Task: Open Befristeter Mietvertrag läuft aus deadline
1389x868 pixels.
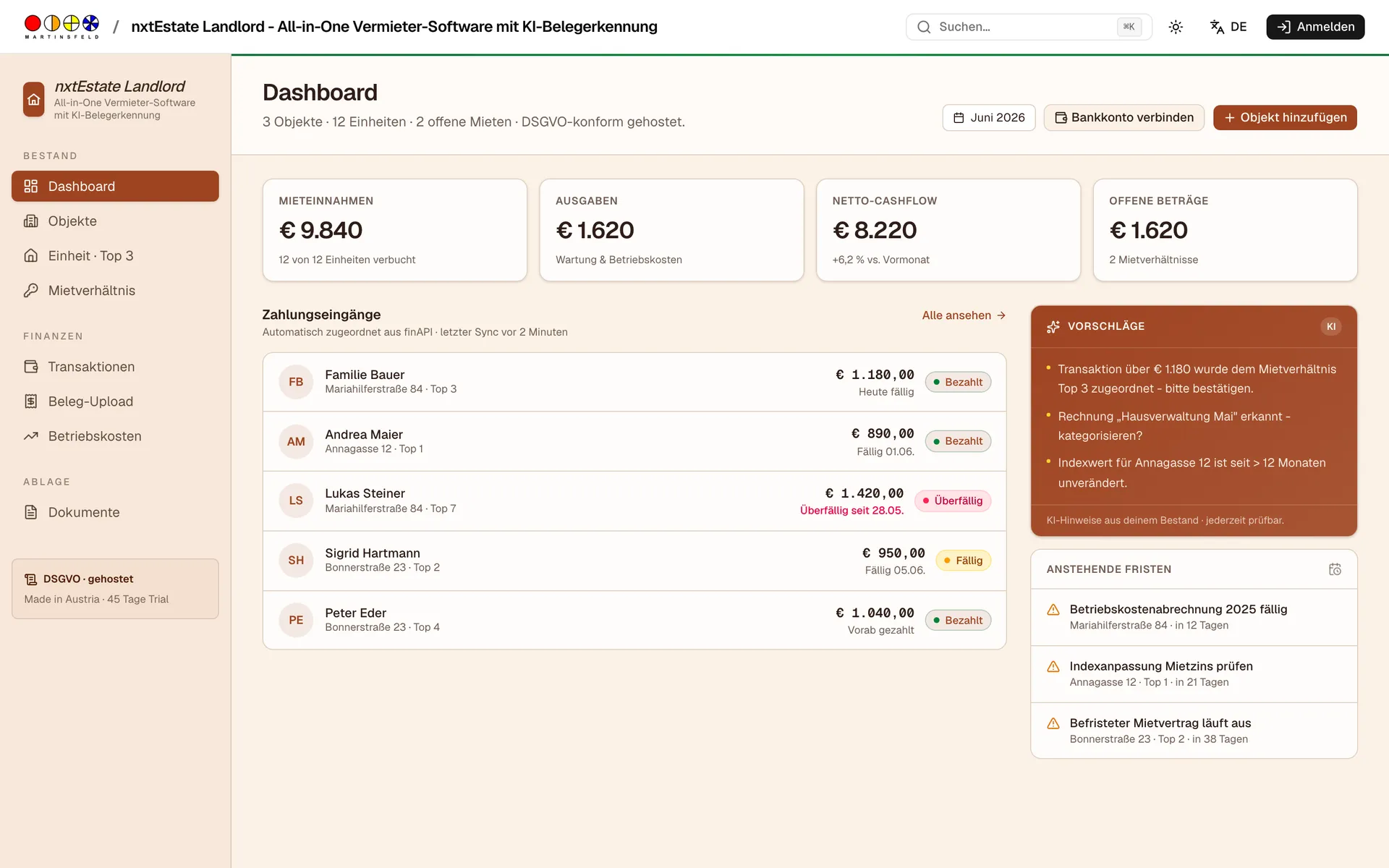Action: click(1194, 731)
